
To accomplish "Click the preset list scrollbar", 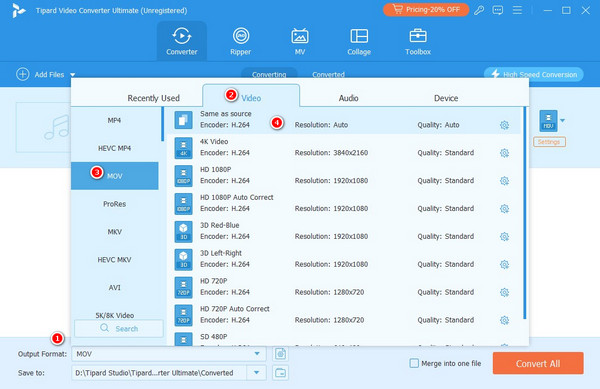I will click(525, 213).
